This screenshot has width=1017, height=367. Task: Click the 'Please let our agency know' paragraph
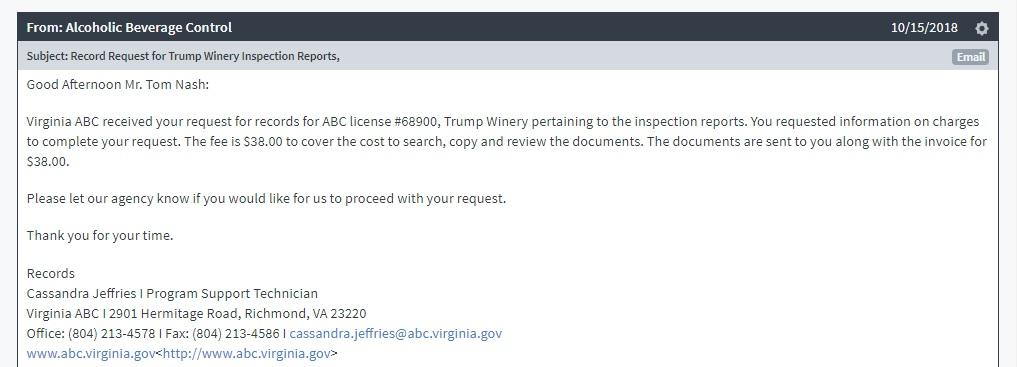click(x=266, y=199)
